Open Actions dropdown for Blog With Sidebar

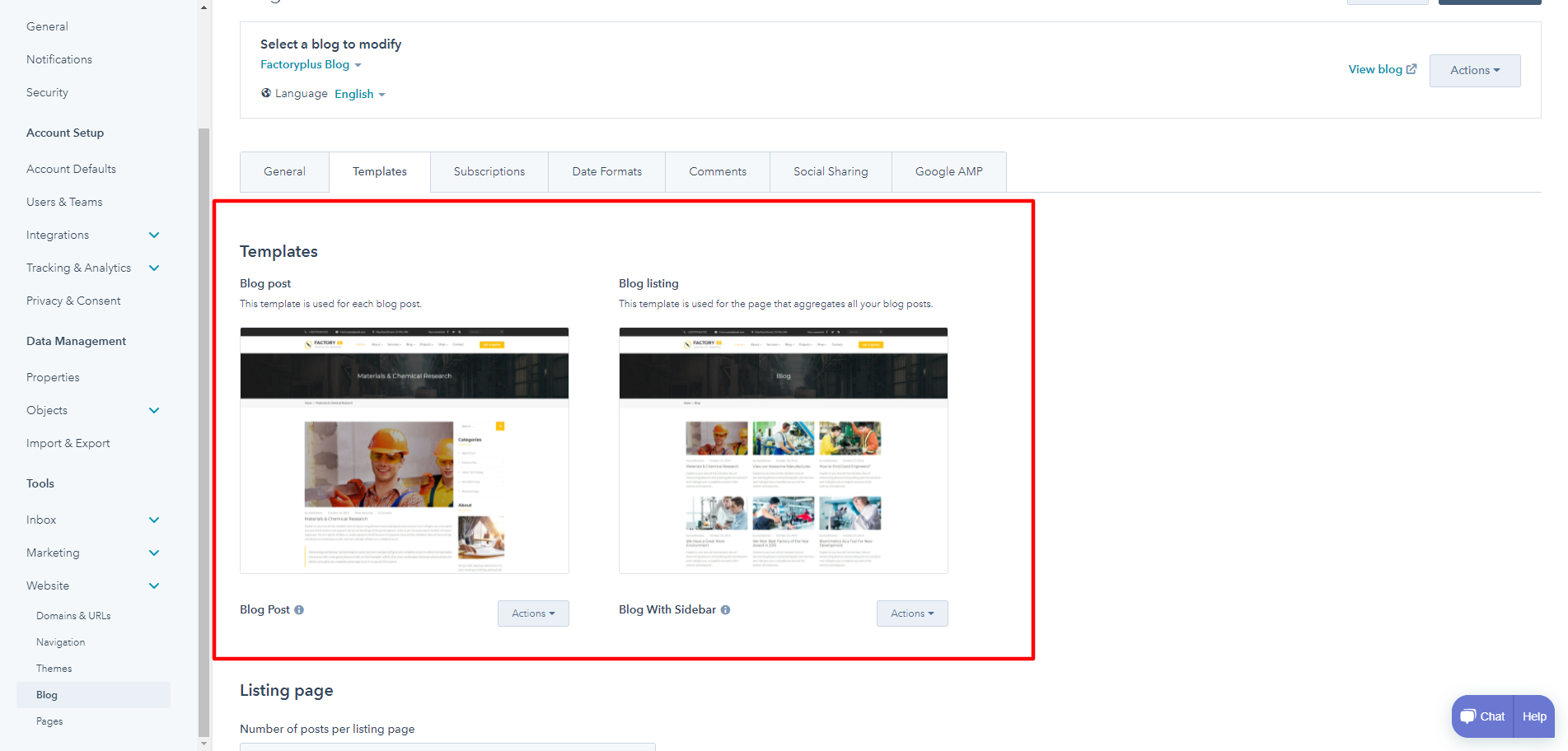click(x=912, y=613)
